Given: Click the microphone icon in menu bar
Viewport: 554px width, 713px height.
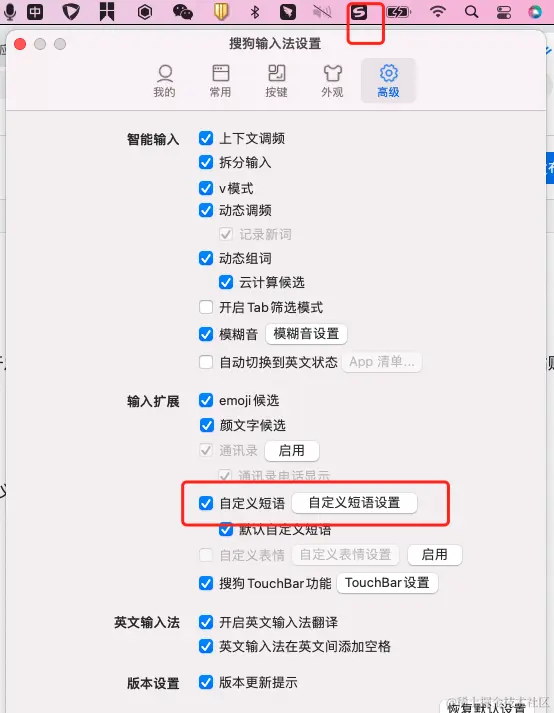Looking at the screenshot, I should click(x=10, y=12).
